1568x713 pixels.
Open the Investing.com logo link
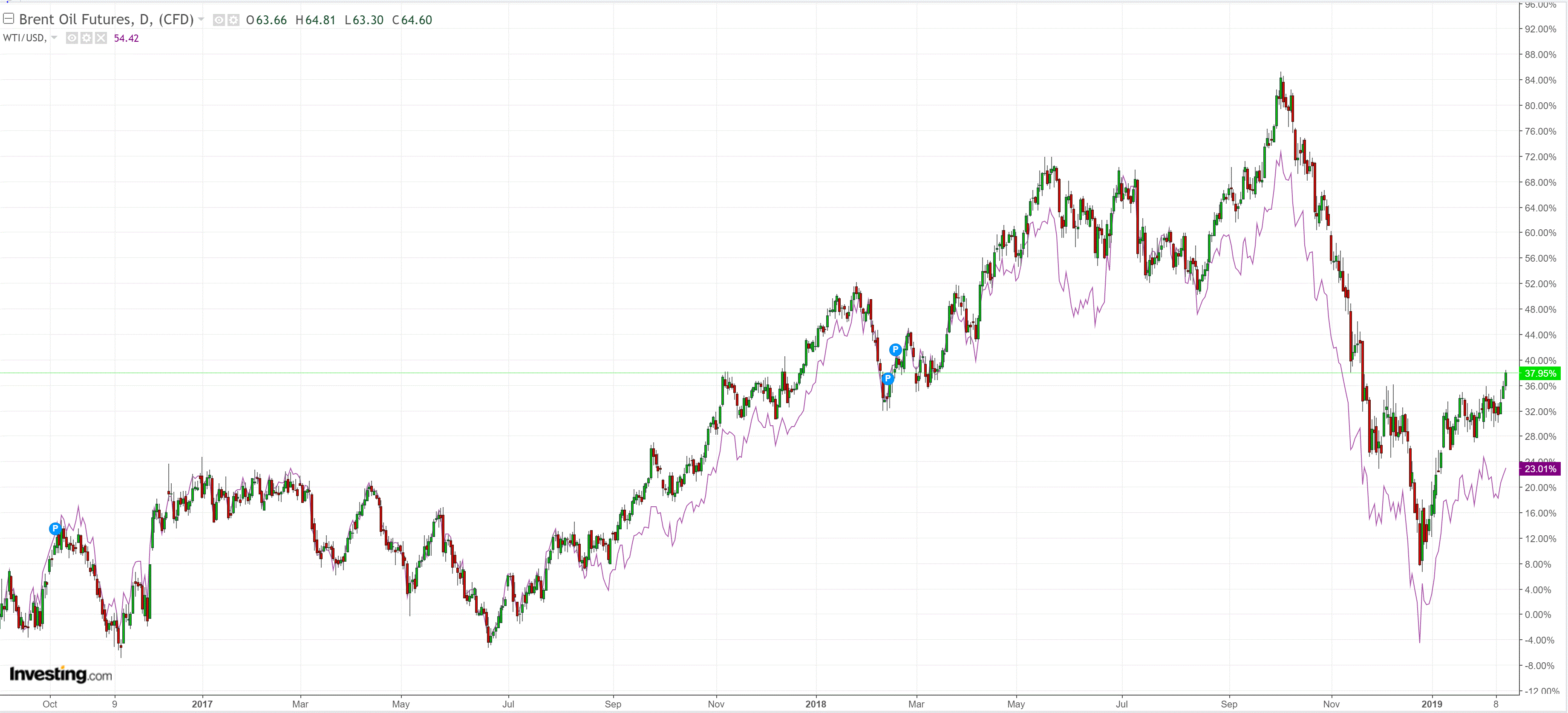coord(60,674)
